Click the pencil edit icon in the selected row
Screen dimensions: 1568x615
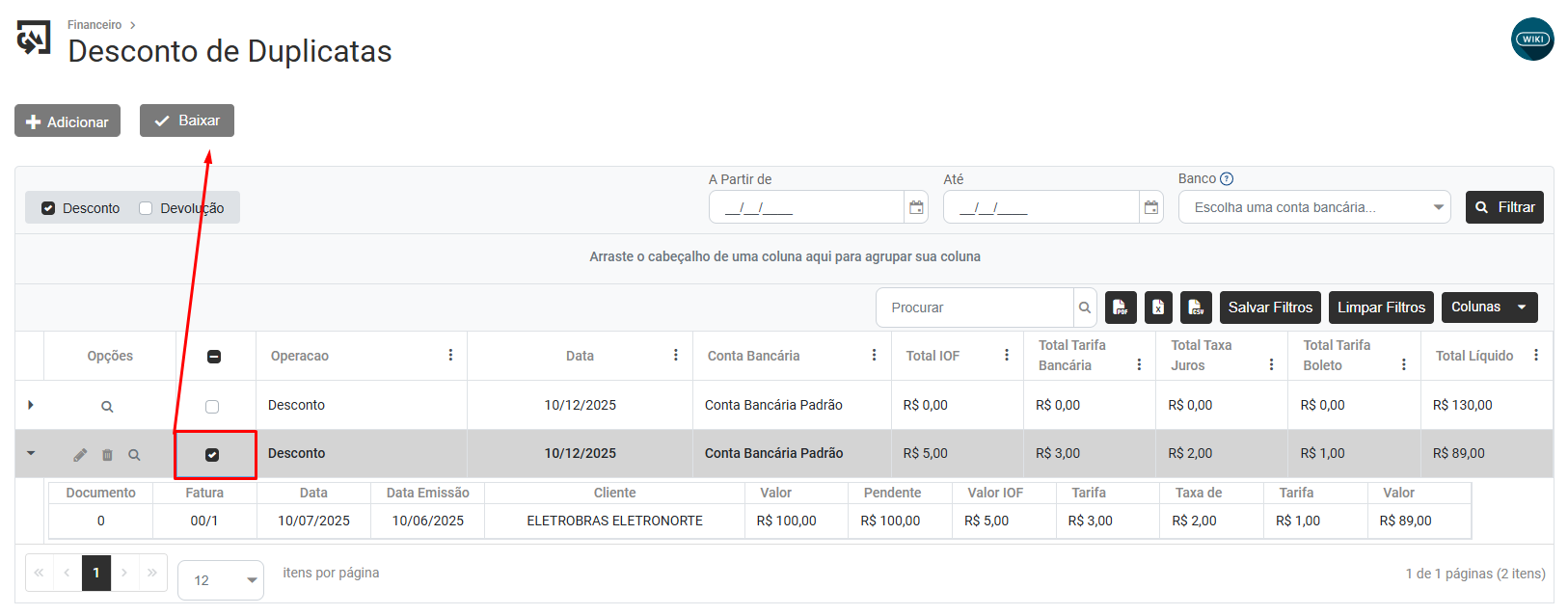pyautogui.click(x=80, y=455)
